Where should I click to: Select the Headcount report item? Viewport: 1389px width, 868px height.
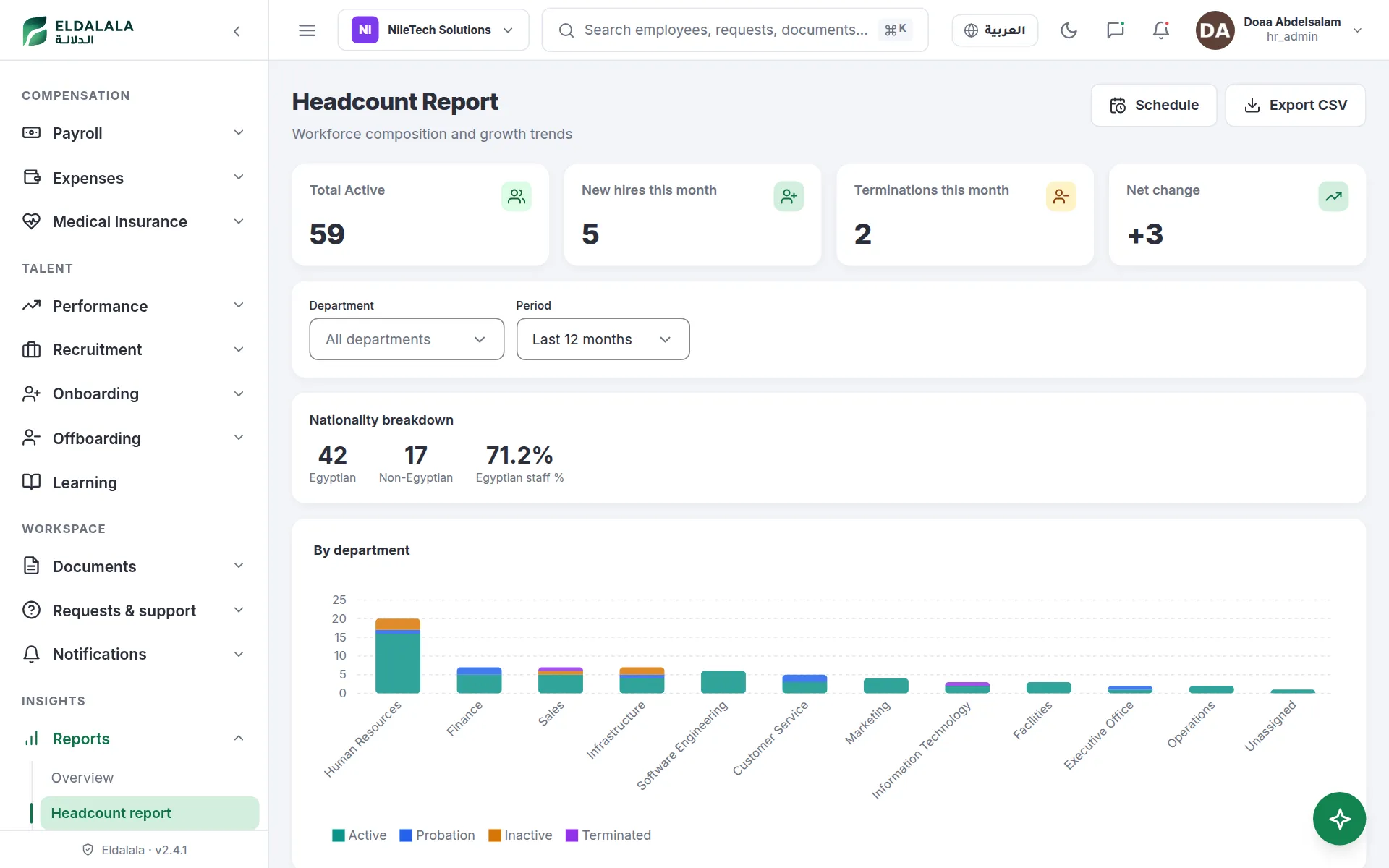click(x=149, y=813)
